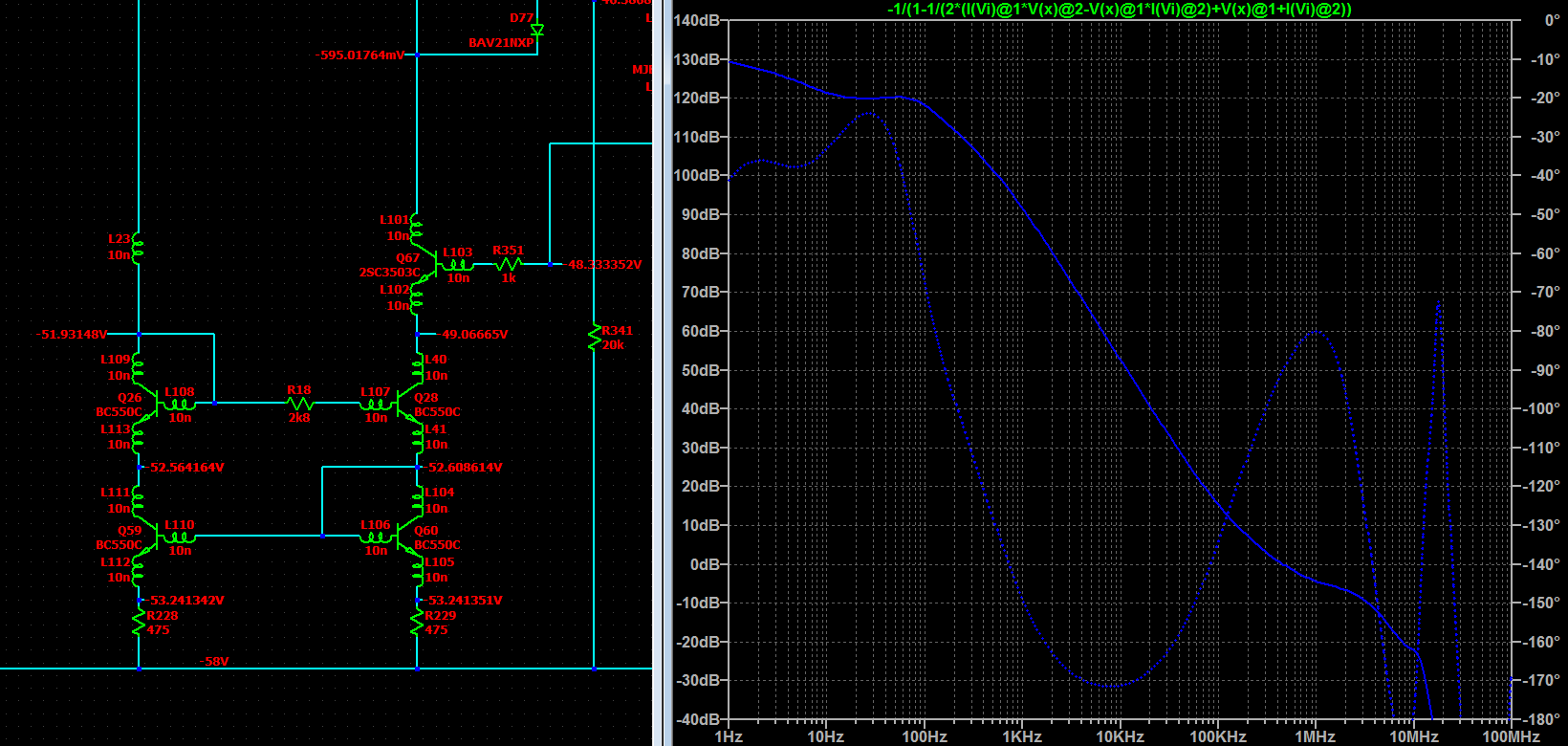
Task: Click BC550C model text under Q60
Action: pyautogui.click(x=437, y=545)
